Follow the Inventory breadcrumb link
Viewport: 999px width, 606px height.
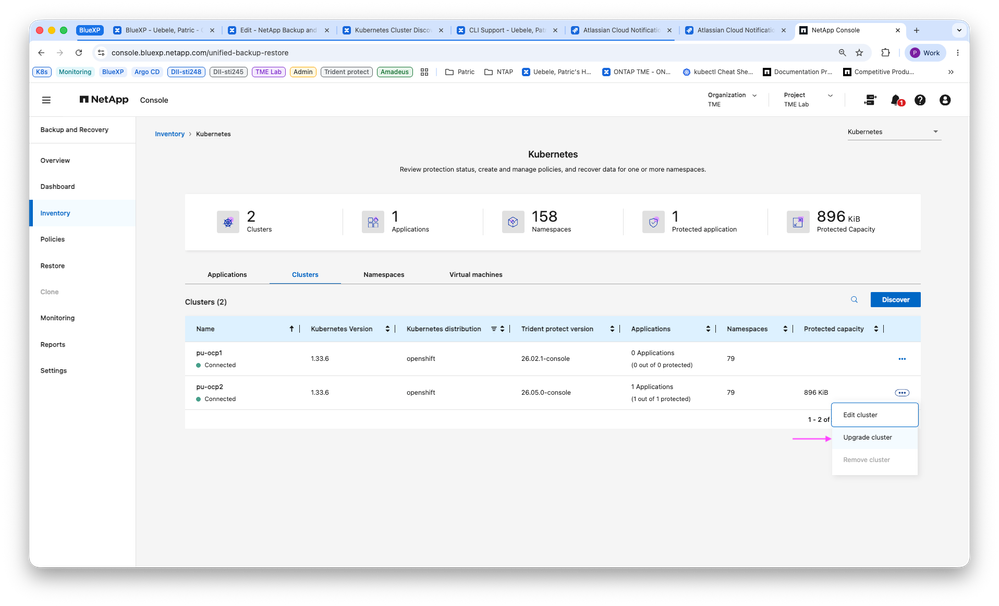[x=169, y=134]
